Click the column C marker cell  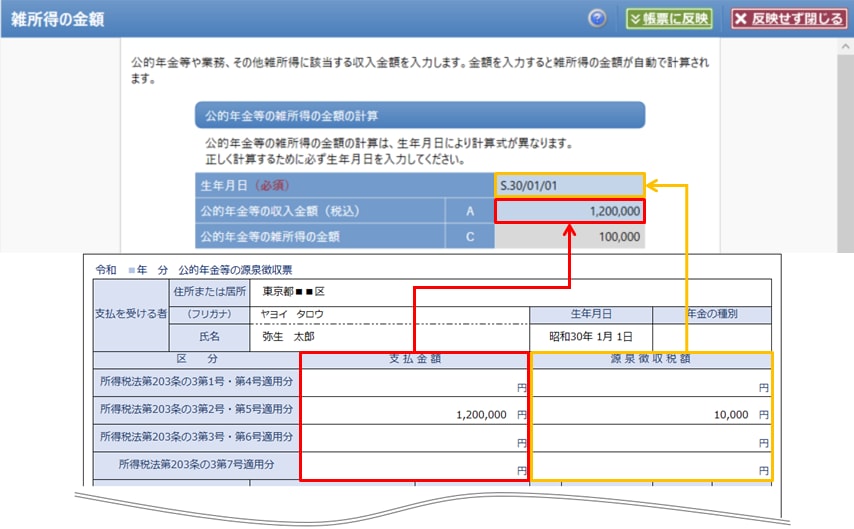469,237
